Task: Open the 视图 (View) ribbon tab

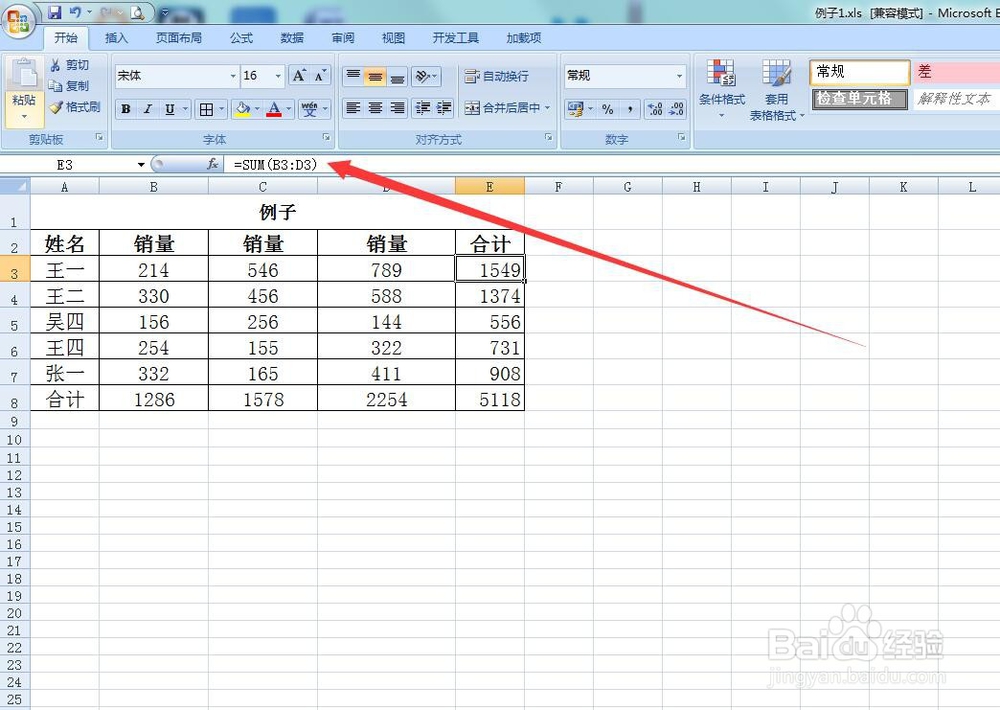Action: (392, 37)
